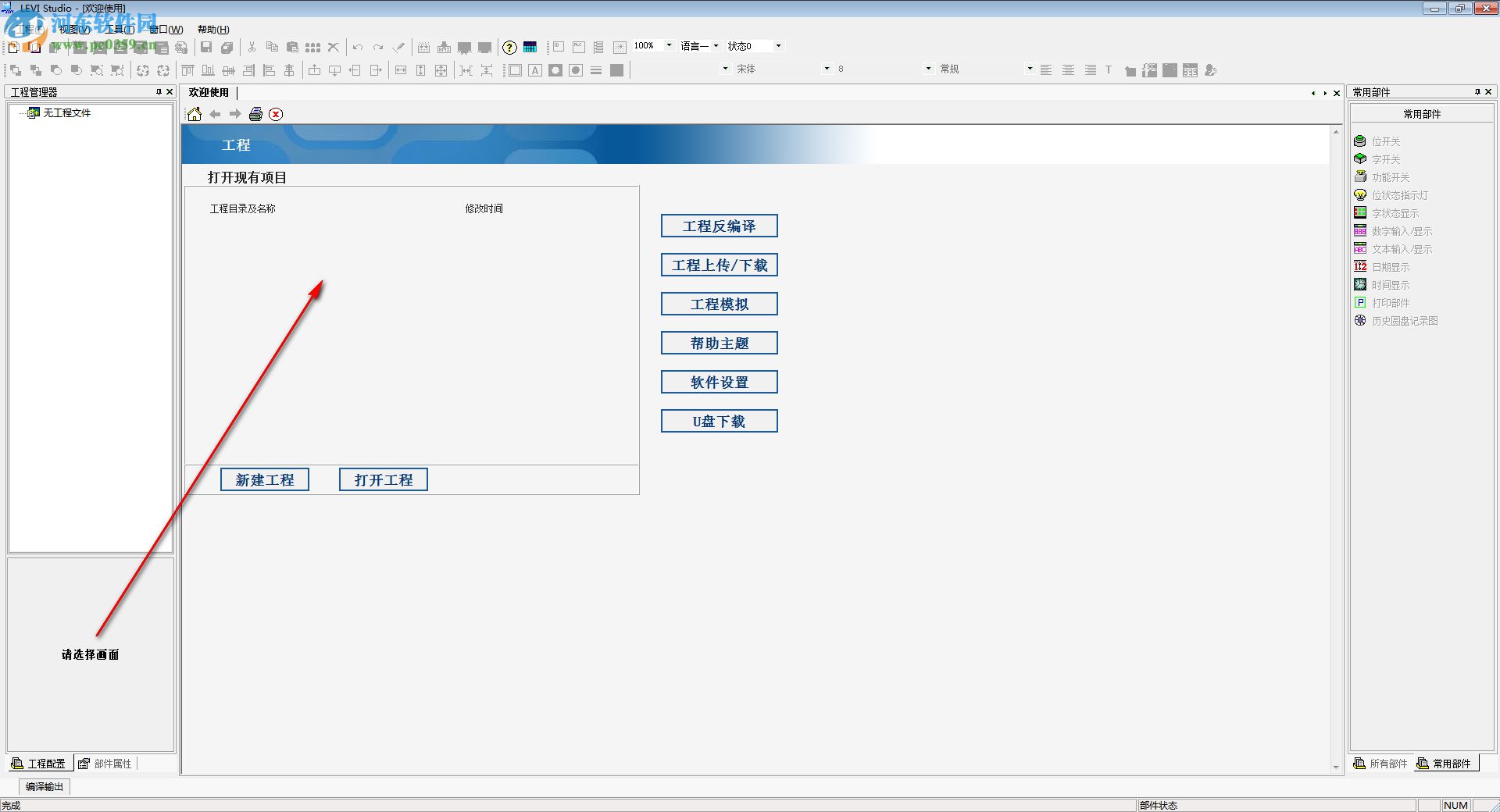Close the 工程管理器 panel
This screenshot has height=812, width=1500.
(170, 91)
